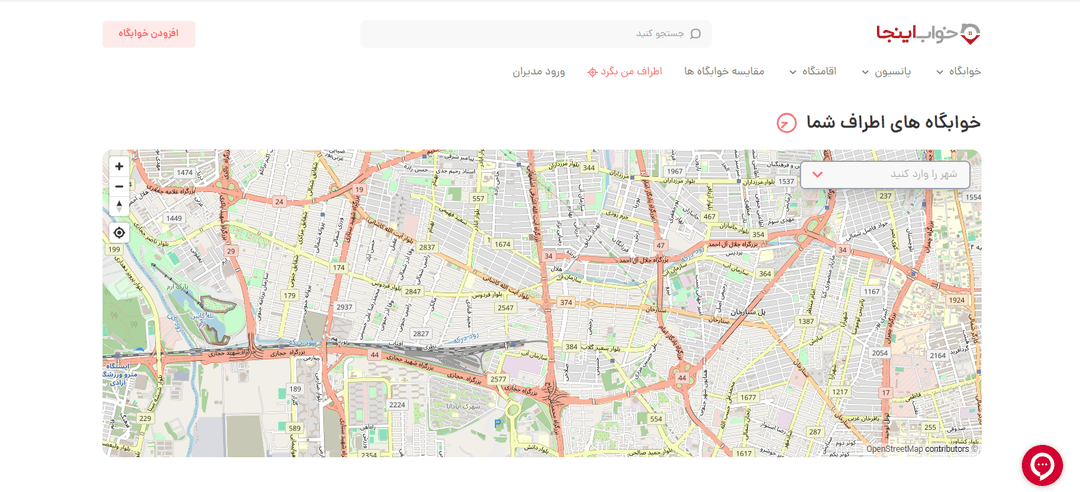Click the پل ستارخان label on the map

pos(754,313)
